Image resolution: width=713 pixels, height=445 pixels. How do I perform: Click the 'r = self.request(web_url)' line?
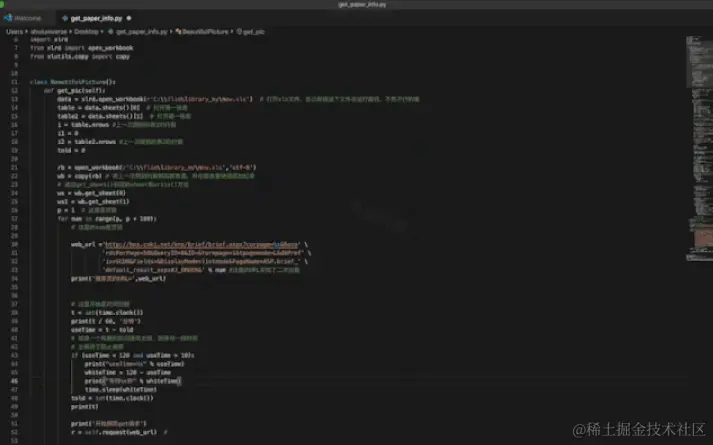click(x=114, y=432)
